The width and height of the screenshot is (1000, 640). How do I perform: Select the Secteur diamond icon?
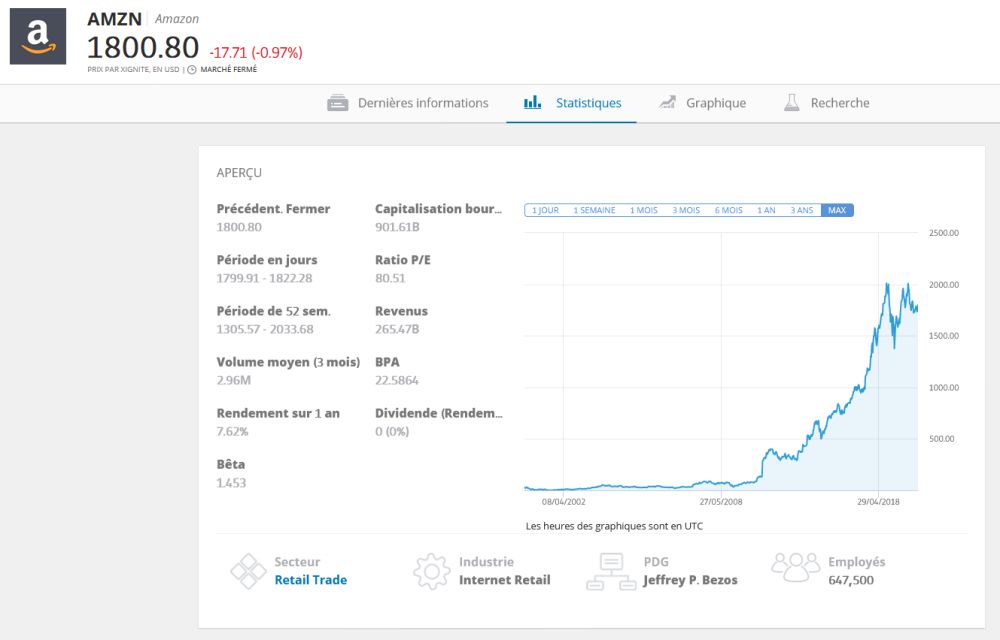click(249, 570)
